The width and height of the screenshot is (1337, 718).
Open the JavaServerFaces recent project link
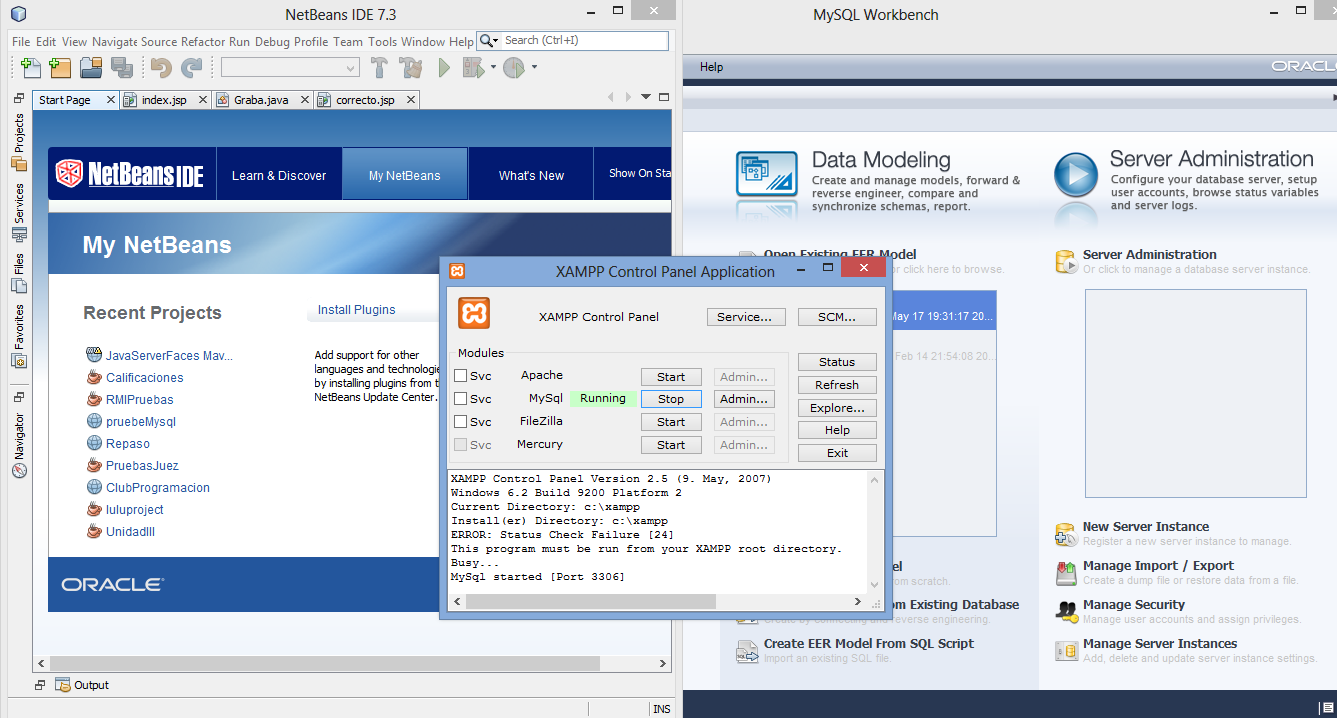(169, 356)
